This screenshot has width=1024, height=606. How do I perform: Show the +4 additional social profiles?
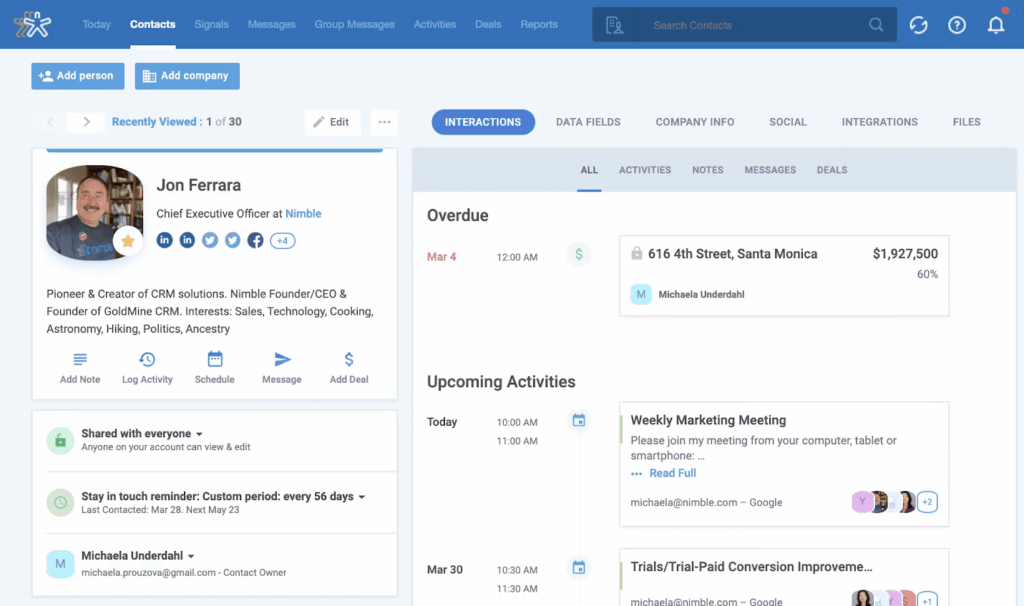pos(283,240)
